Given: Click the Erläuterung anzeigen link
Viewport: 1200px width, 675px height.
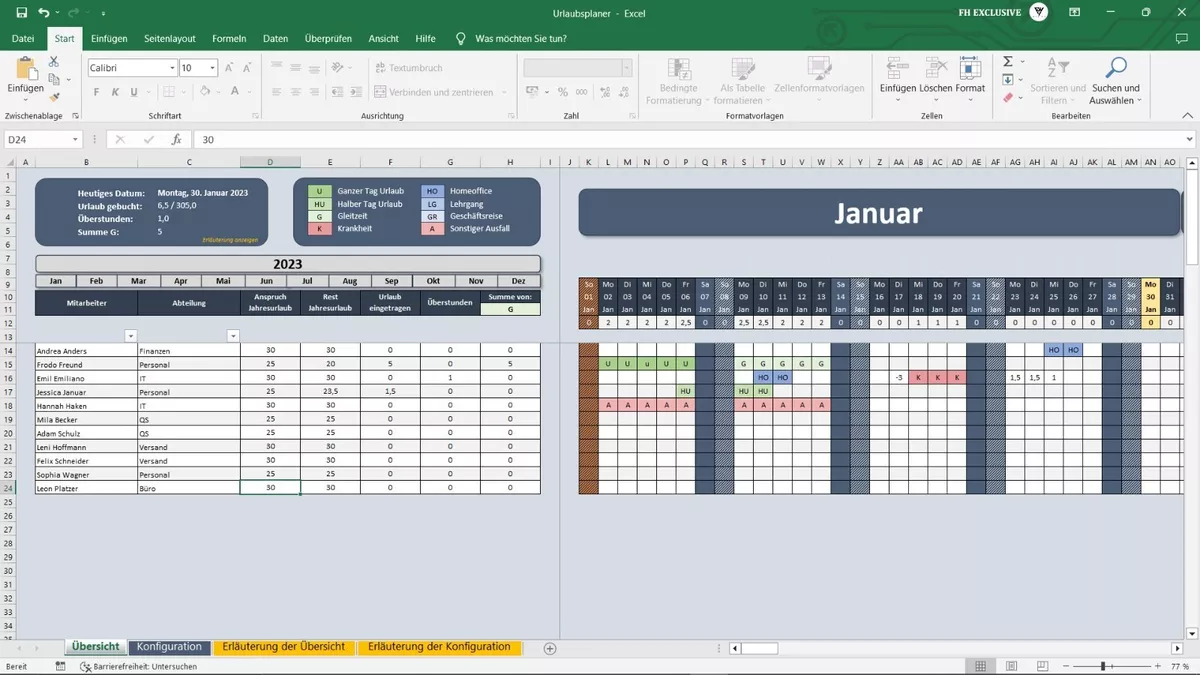Looking at the screenshot, I should coord(230,240).
